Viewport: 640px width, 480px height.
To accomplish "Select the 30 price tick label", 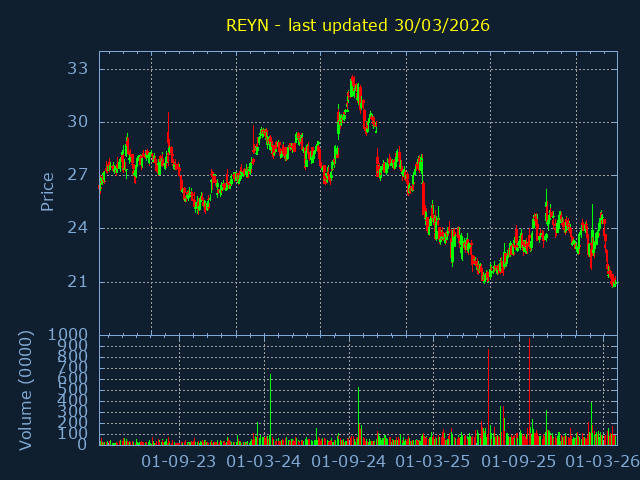I will (x=77, y=122).
